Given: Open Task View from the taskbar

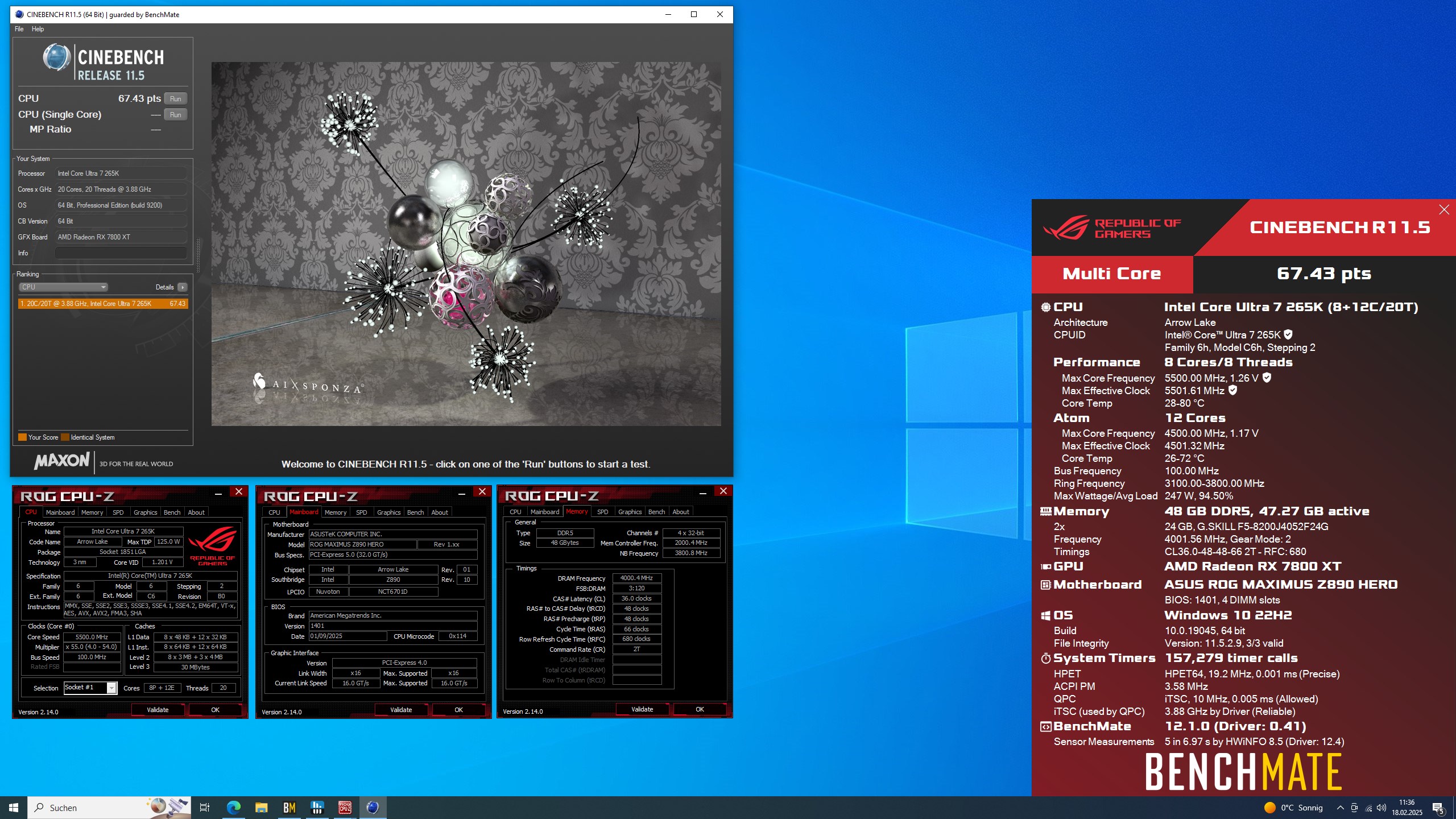Looking at the screenshot, I should point(205,808).
